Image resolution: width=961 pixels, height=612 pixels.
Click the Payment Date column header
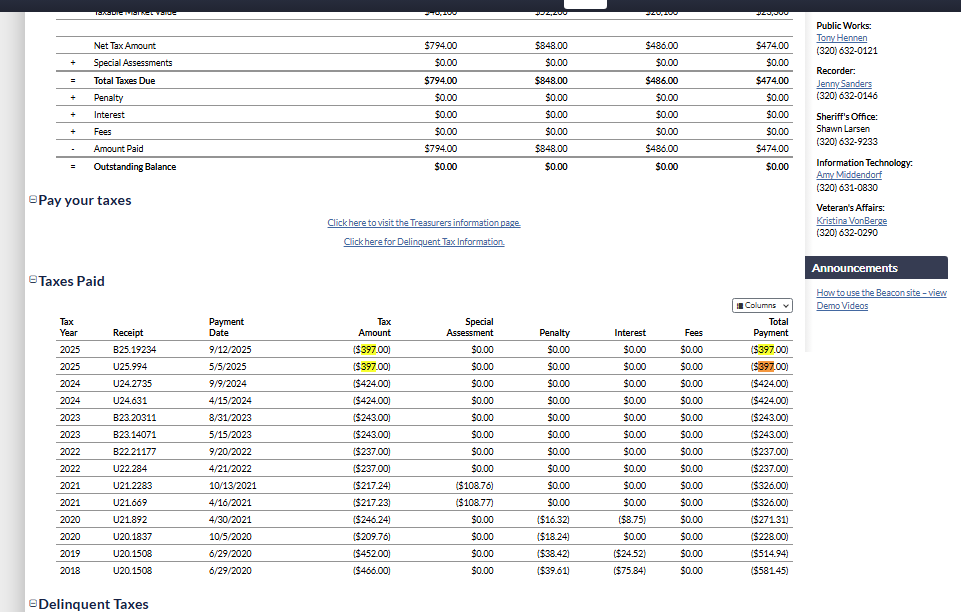tap(226, 327)
